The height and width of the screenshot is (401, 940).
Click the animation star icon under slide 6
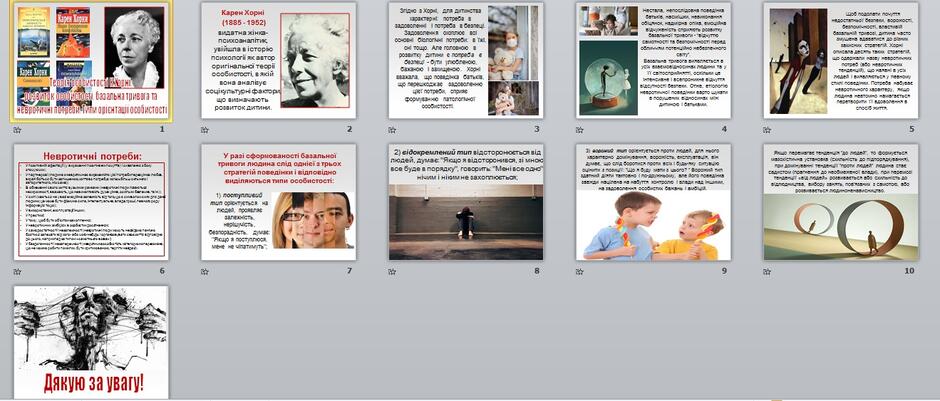click(17, 272)
